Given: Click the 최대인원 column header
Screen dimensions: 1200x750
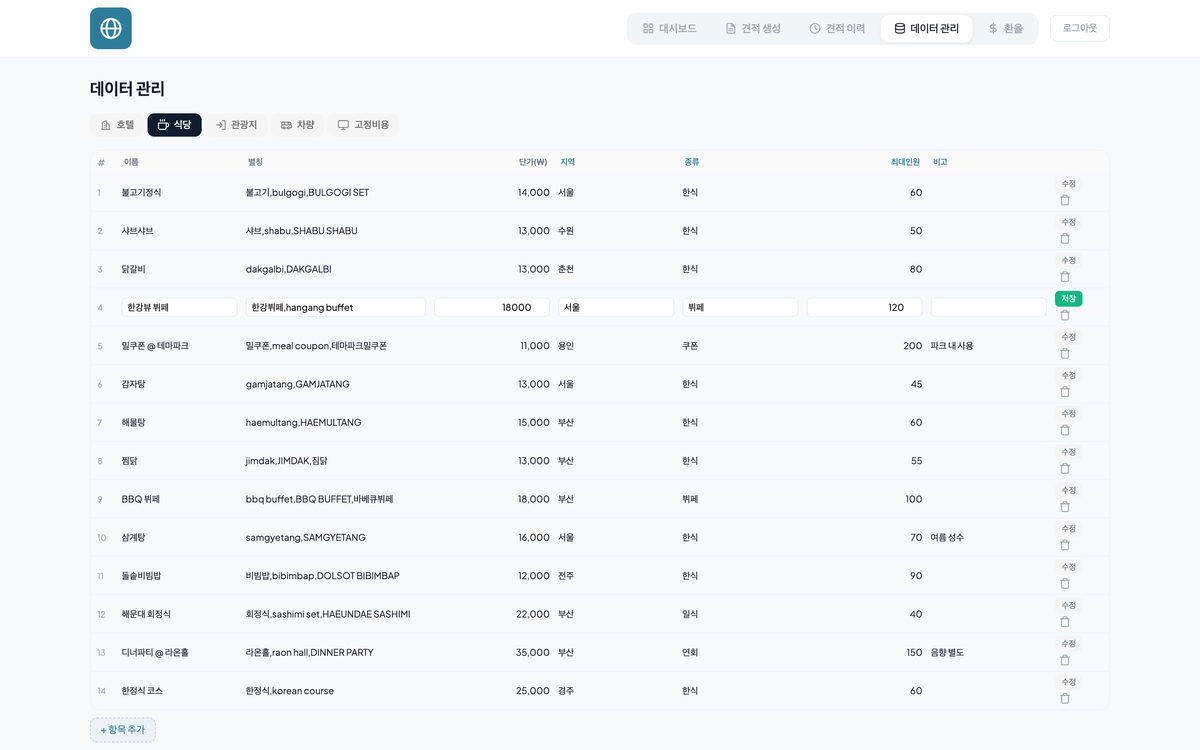Looking at the screenshot, I should coord(905,162).
